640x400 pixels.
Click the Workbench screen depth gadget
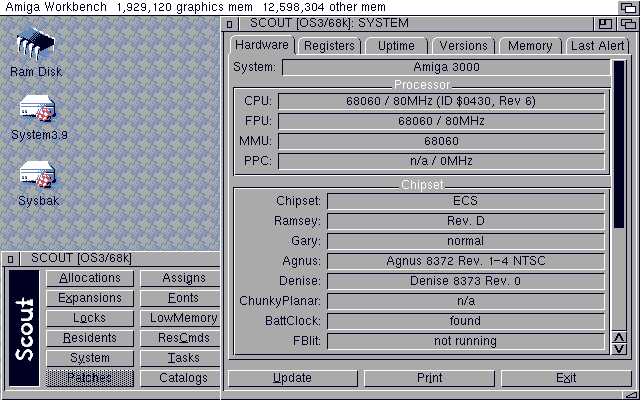coord(628,7)
